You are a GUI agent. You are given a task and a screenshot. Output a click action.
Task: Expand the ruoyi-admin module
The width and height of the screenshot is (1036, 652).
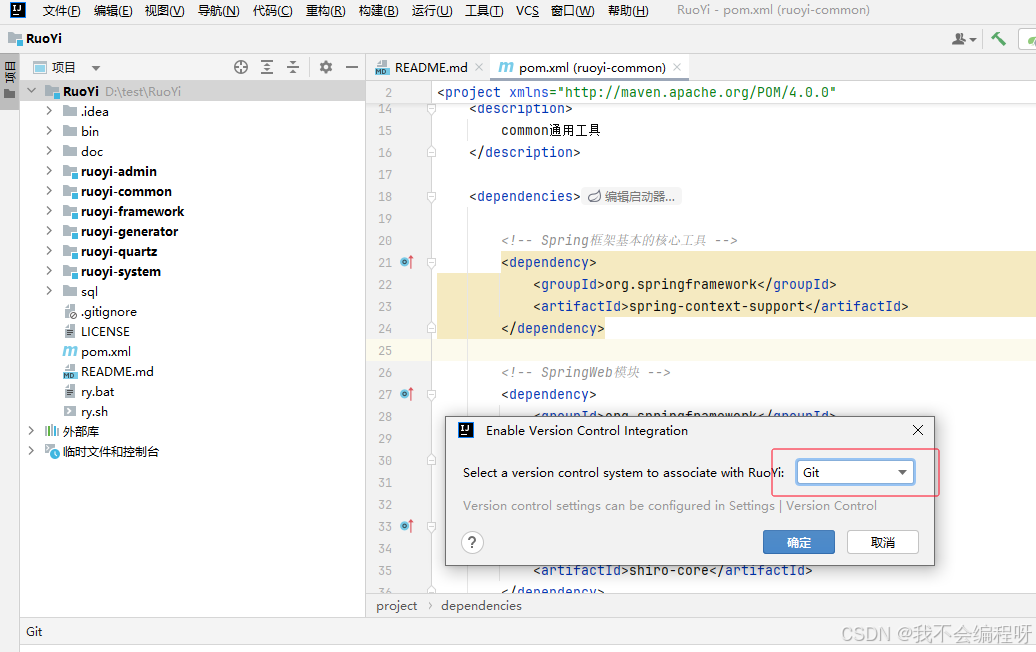[x=49, y=171]
